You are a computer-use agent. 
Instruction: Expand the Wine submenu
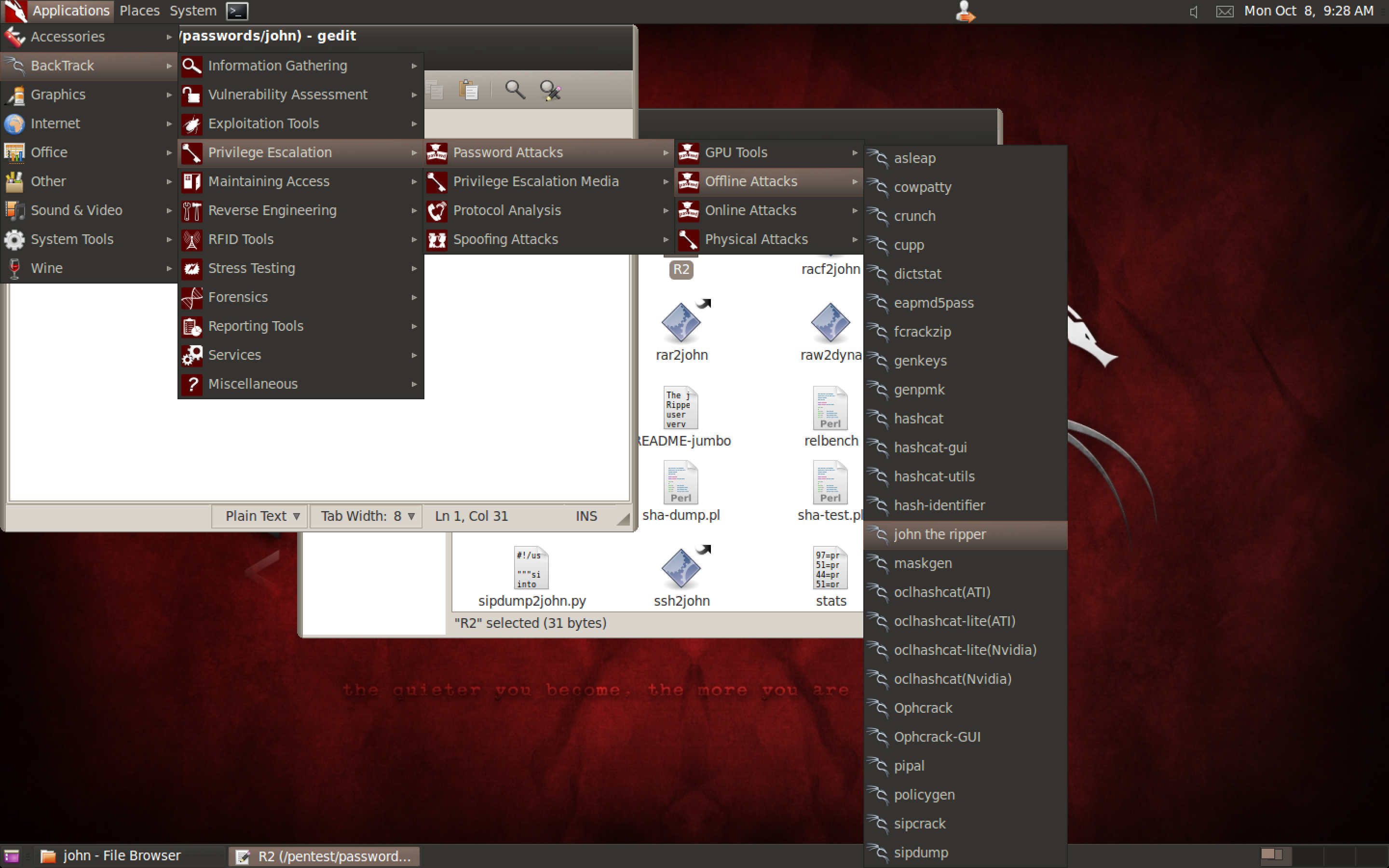(x=89, y=268)
